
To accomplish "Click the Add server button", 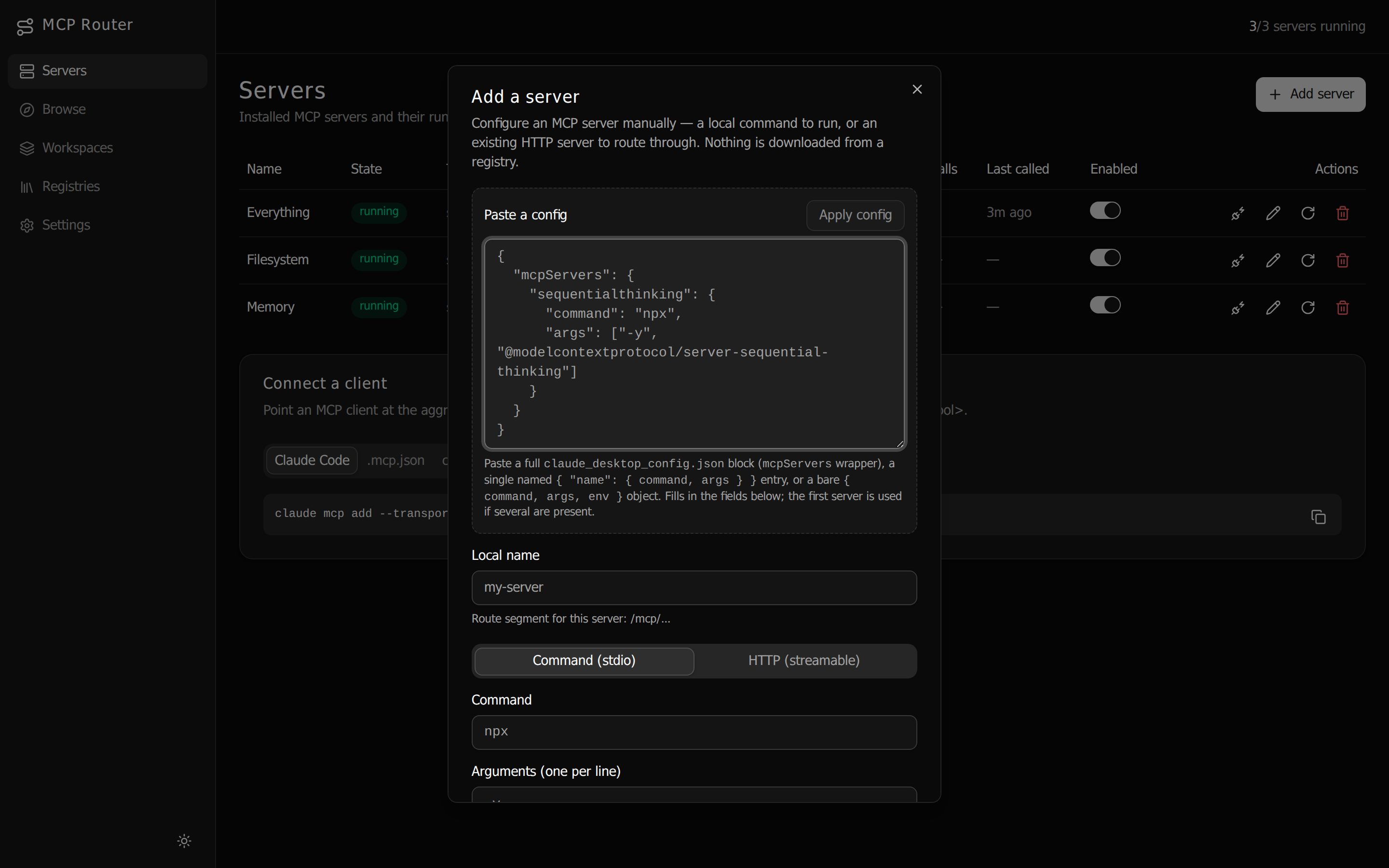I will (1310, 94).
